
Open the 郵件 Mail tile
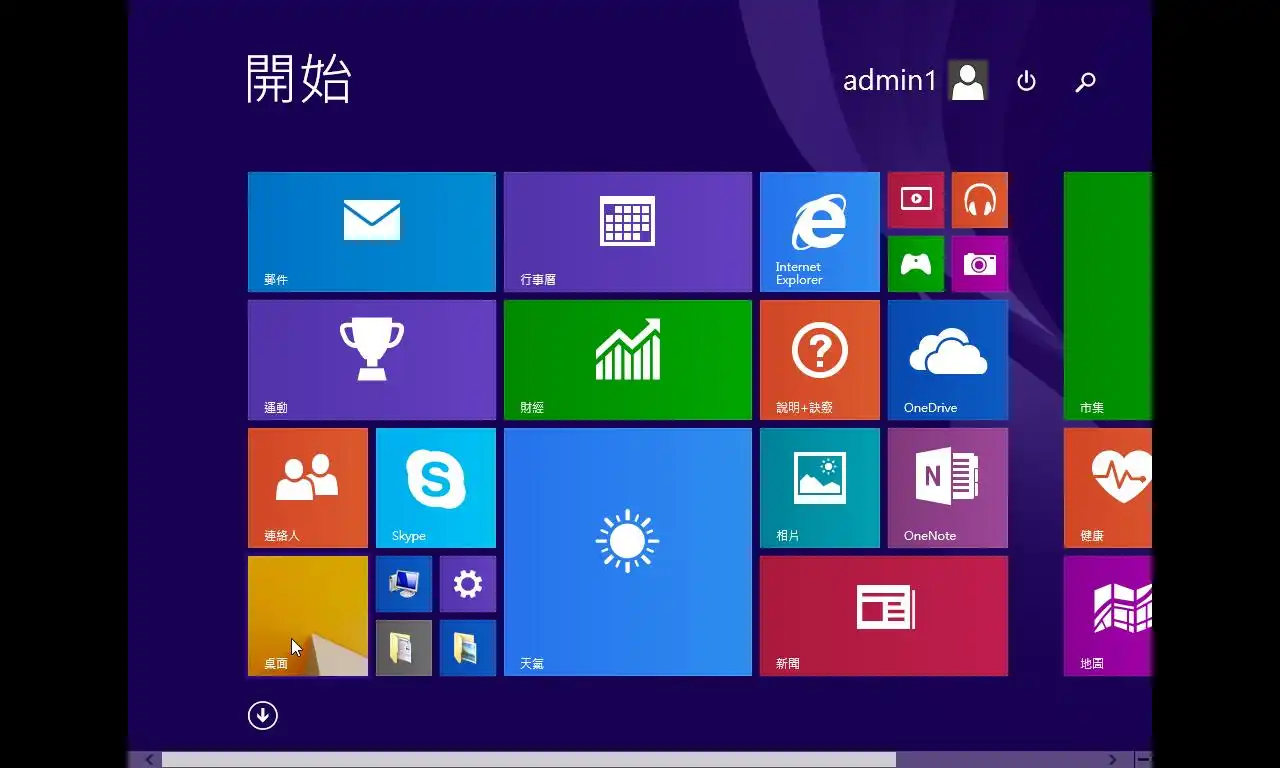(x=372, y=232)
